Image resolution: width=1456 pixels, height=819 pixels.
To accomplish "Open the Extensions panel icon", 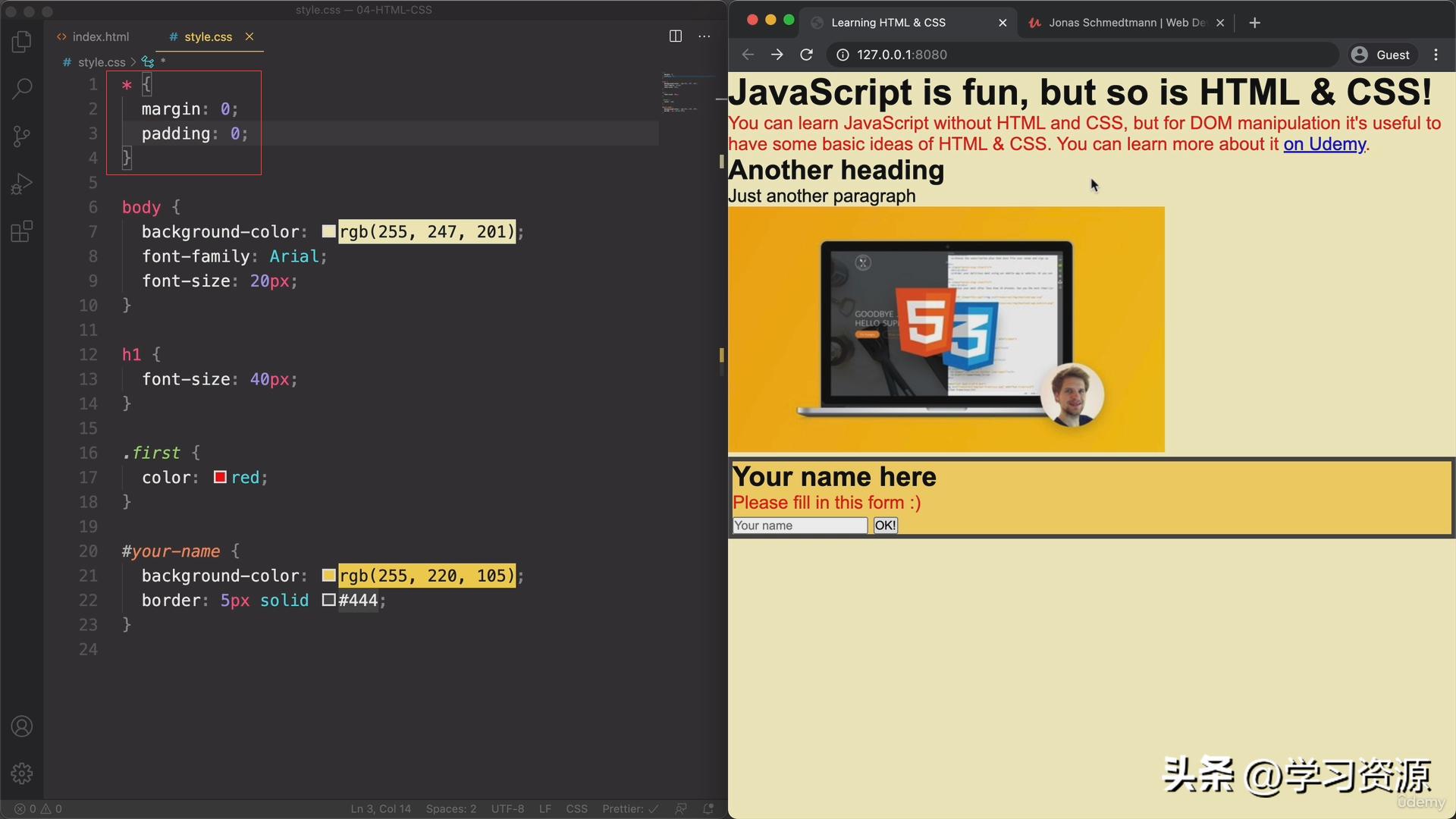I will pyautogui.click(x=22, y=231).
